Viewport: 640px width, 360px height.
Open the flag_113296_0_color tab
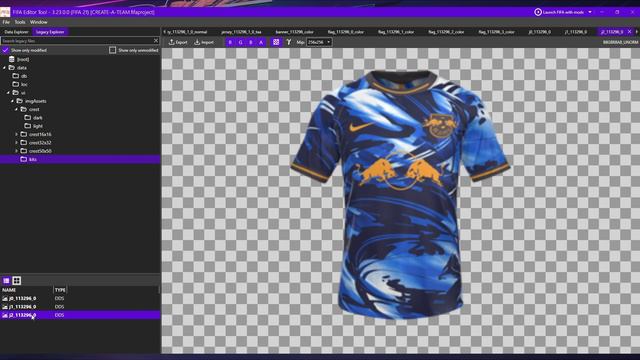345,32
